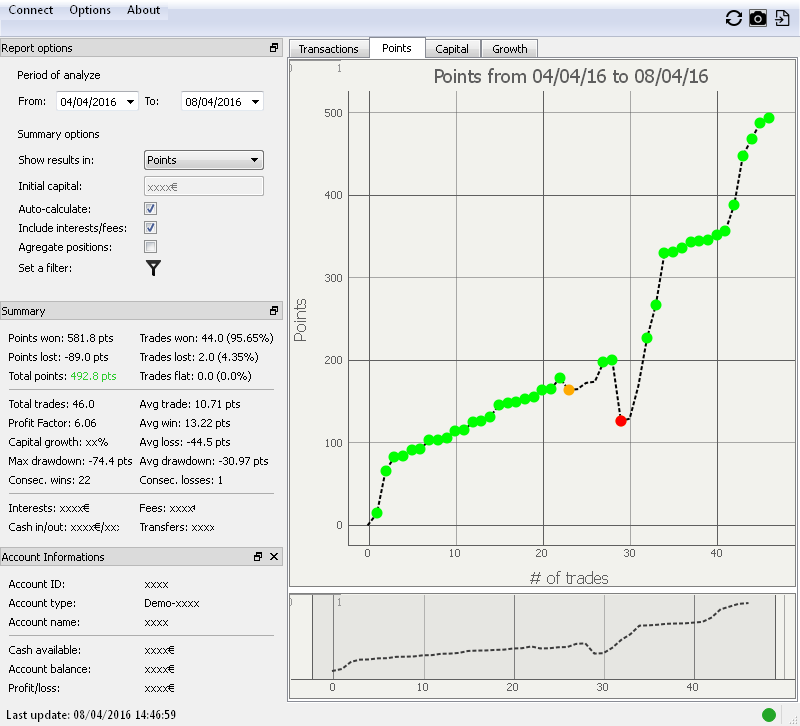Float the Summary panel

tap(274, 311)
